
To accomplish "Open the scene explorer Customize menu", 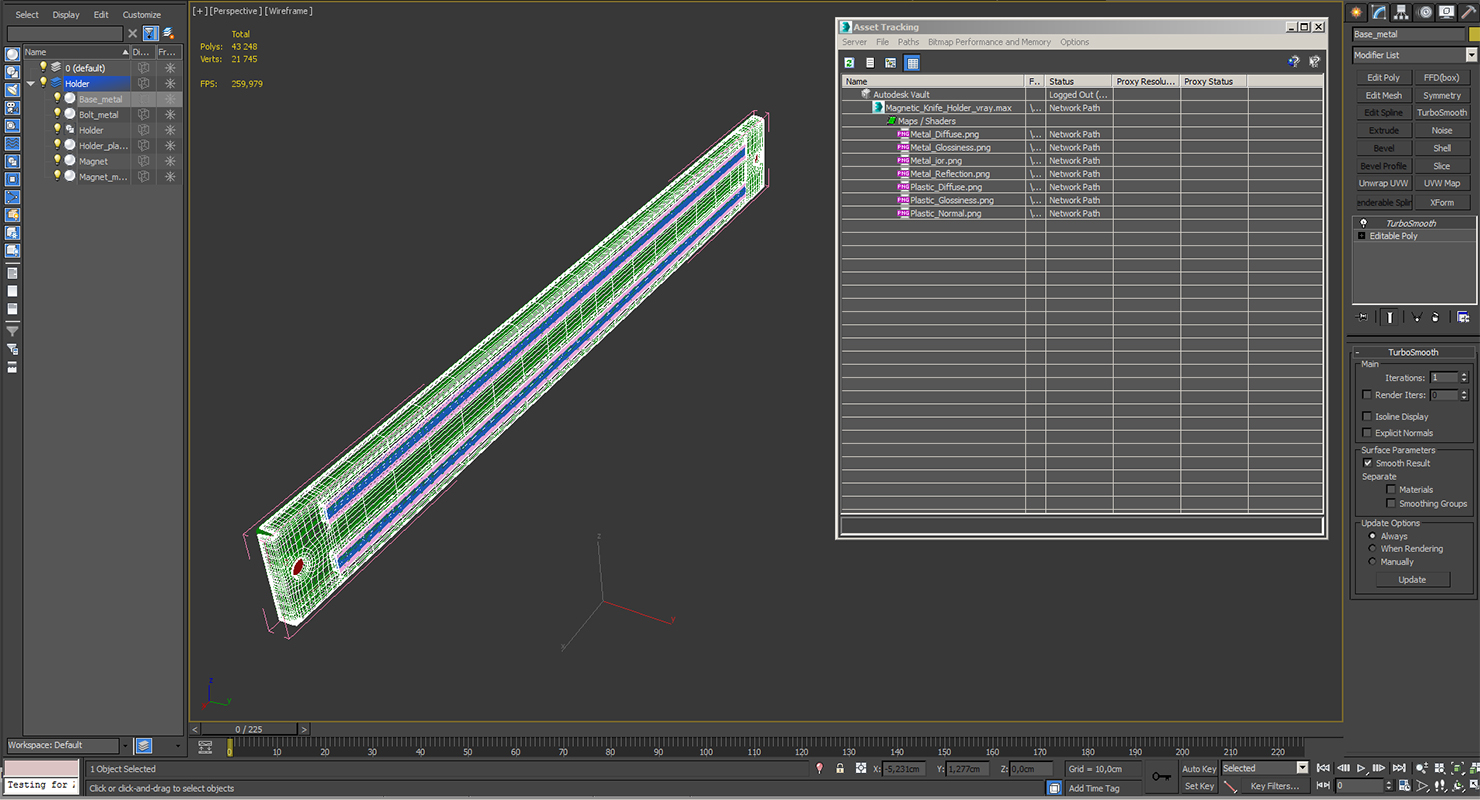I will [141, 15].
